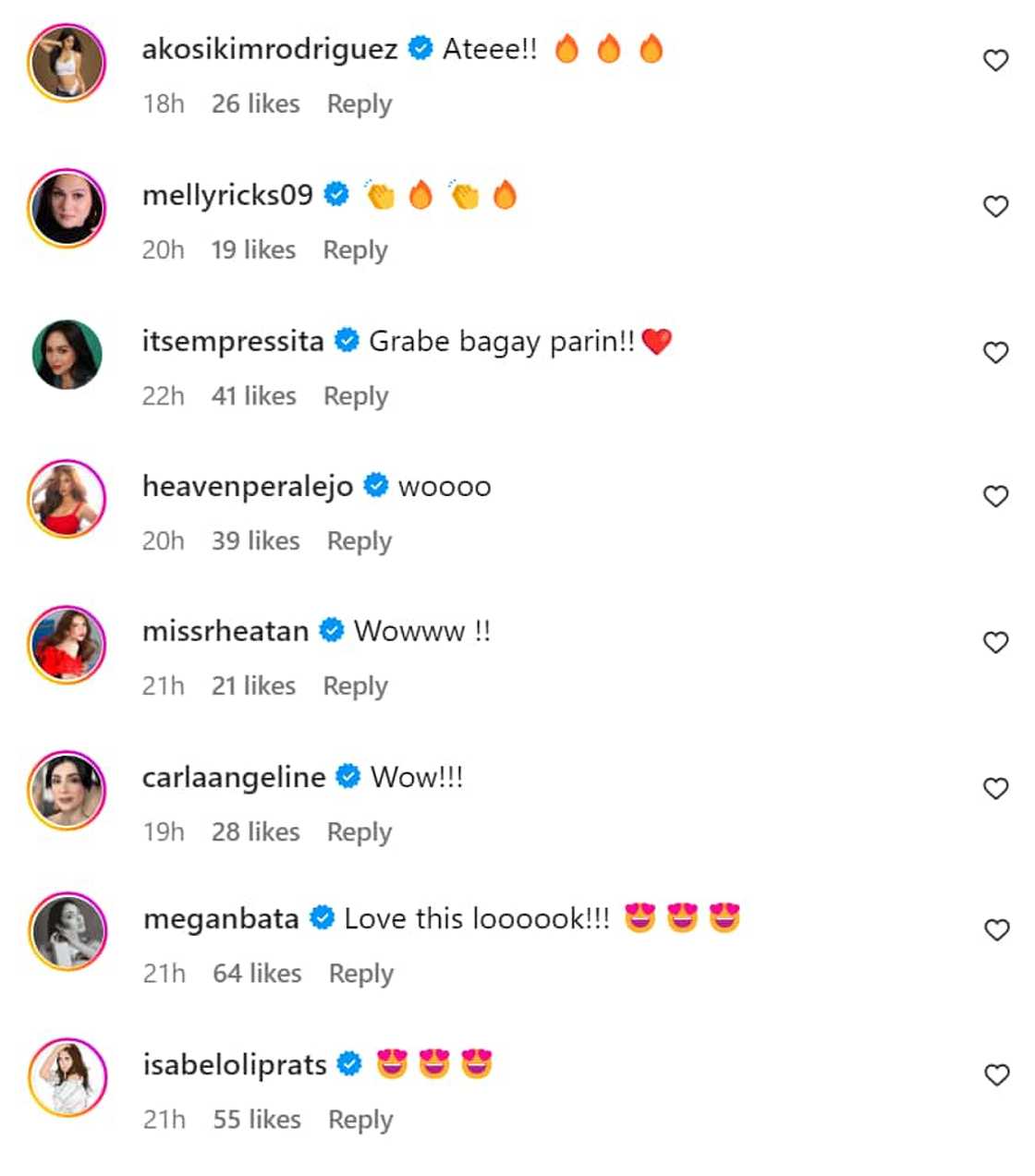Like akosikimrodriguez's comment with heart icon
The image size is (1035, 1176).
pos(995,61)
